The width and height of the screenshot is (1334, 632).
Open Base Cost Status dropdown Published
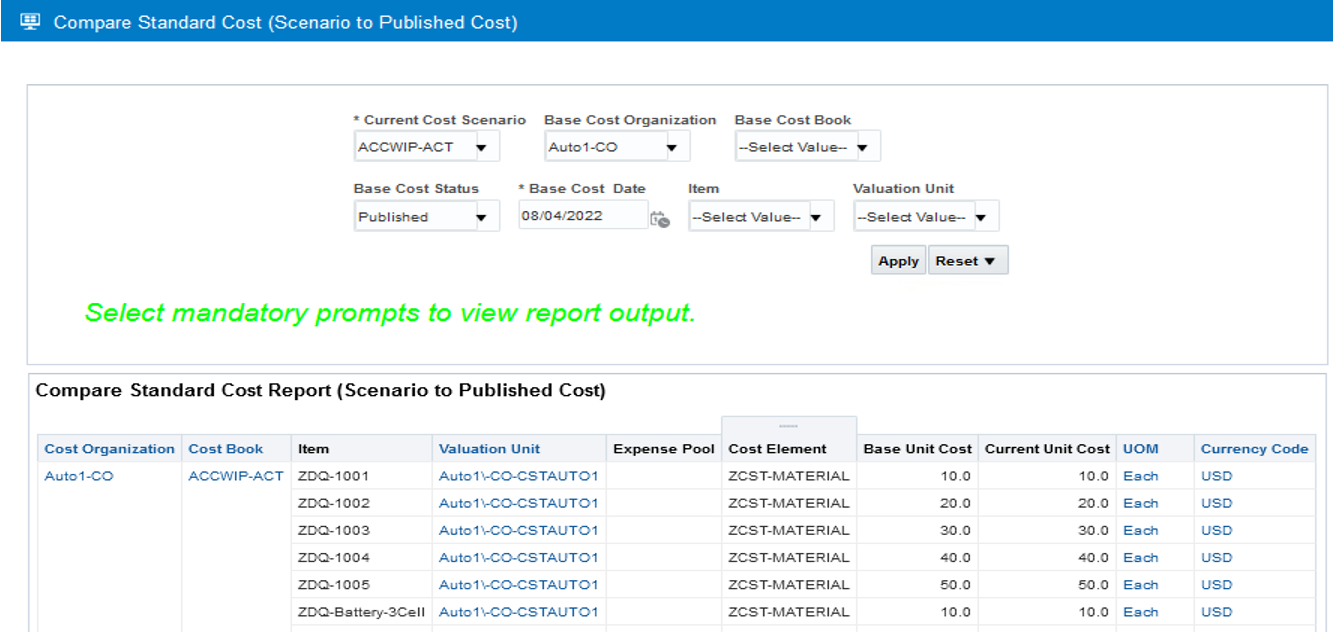427,217
